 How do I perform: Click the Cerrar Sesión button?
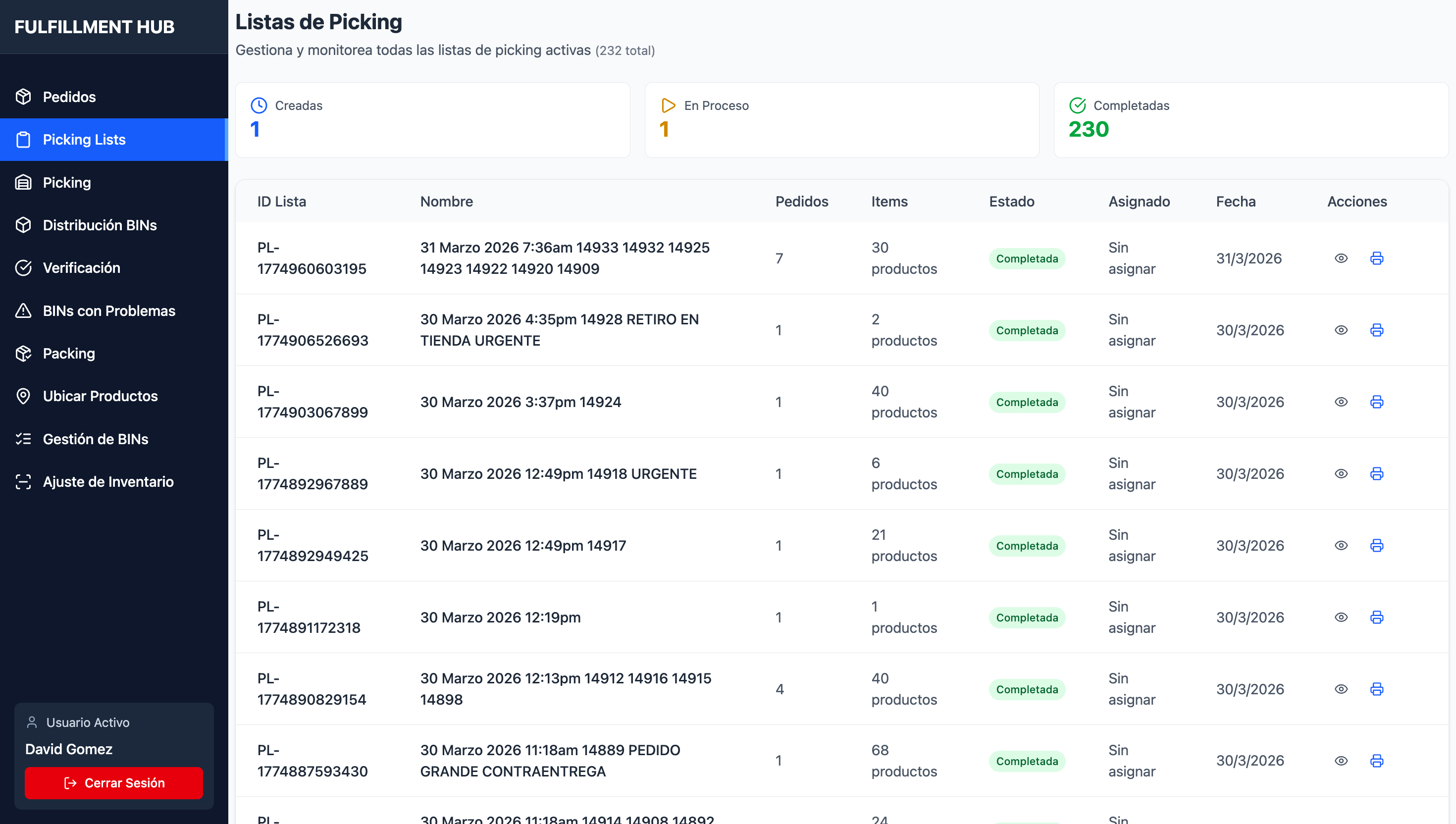(114, 783)
